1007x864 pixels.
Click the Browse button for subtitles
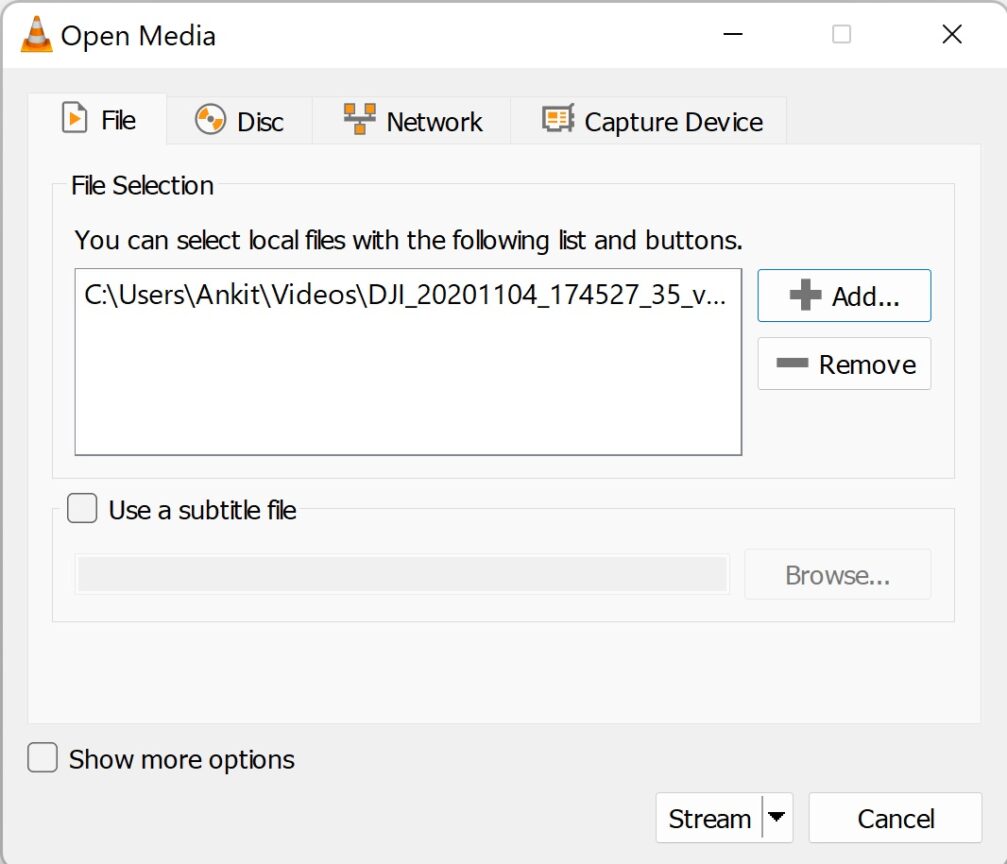point(837,574)
